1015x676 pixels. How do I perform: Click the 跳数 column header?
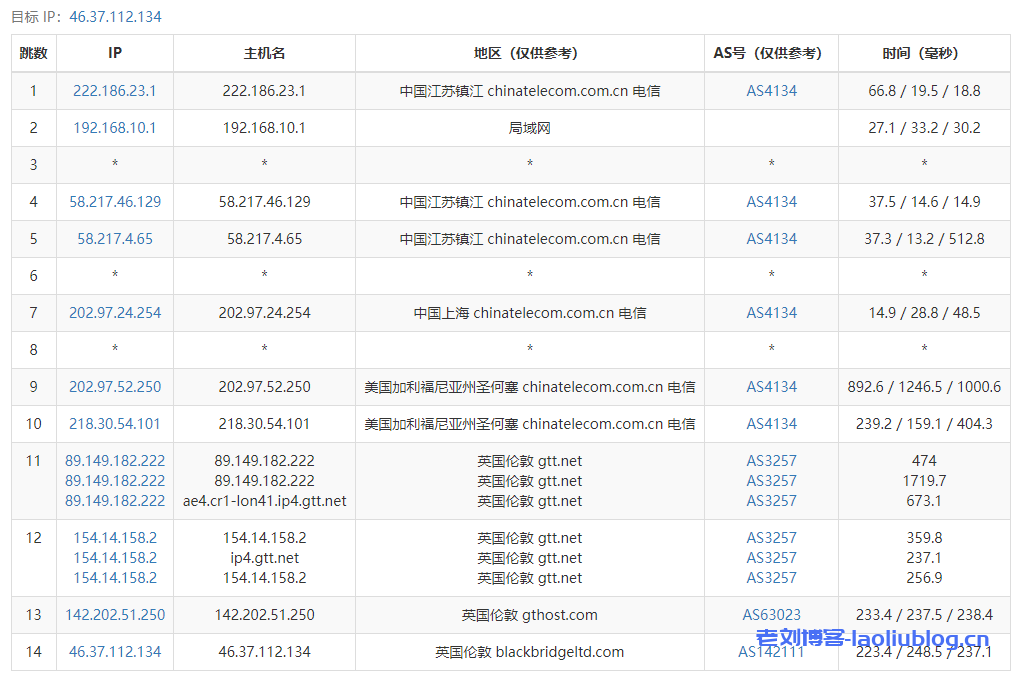(x=33, y=54)
